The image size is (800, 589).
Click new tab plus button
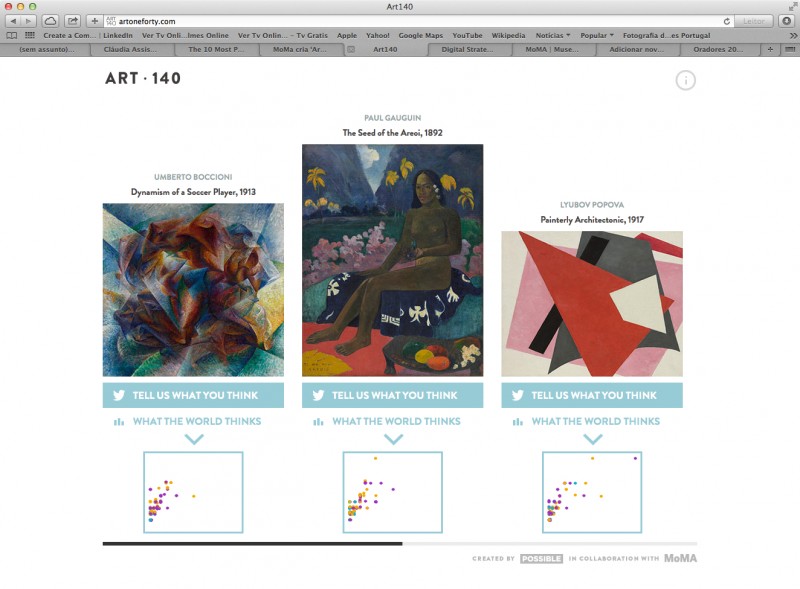click(770, 49)
